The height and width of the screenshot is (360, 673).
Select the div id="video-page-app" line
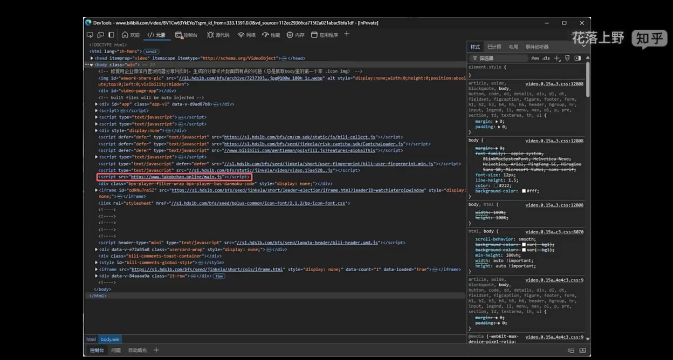[137, 91]
